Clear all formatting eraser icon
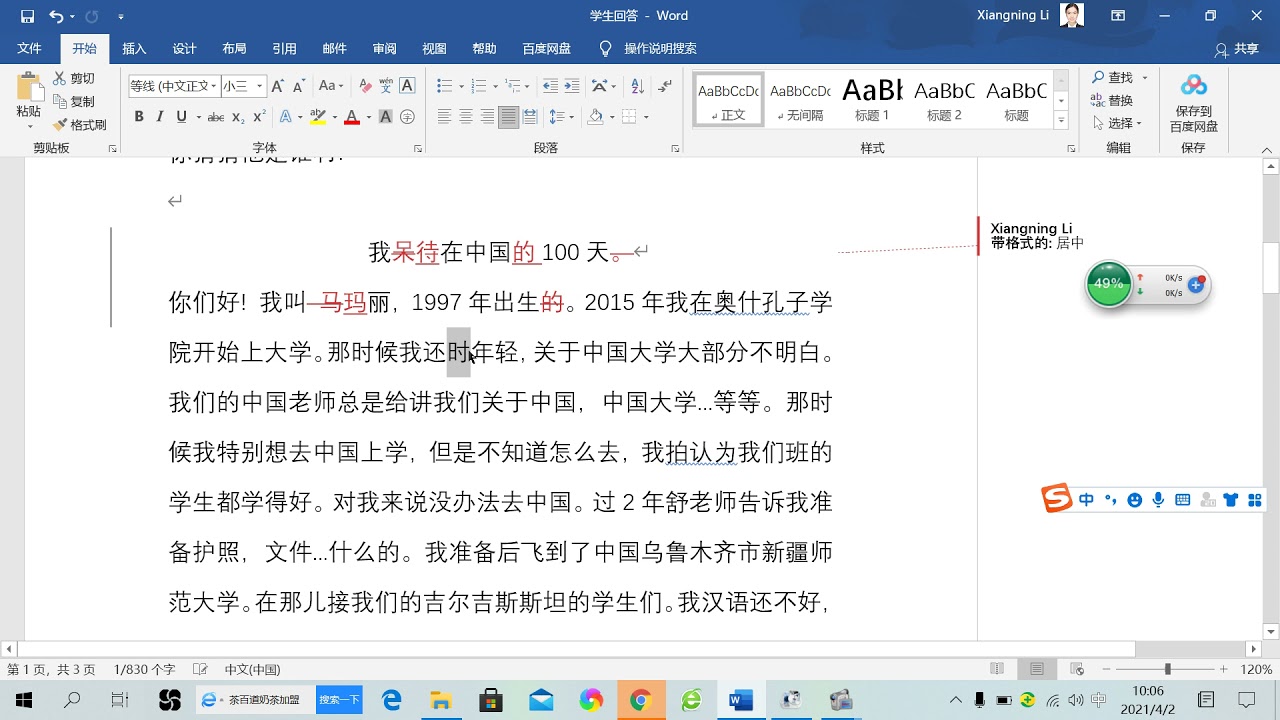Screen dimensions: 1280x720 (x=365, y=86)
